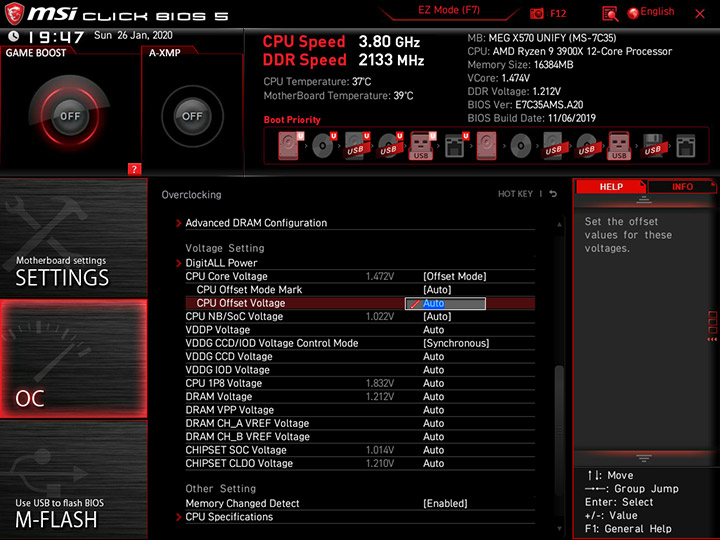720x540 pixels.
Task: Choose the legacy USB key boot icon
Action: [x=619, y=146]
